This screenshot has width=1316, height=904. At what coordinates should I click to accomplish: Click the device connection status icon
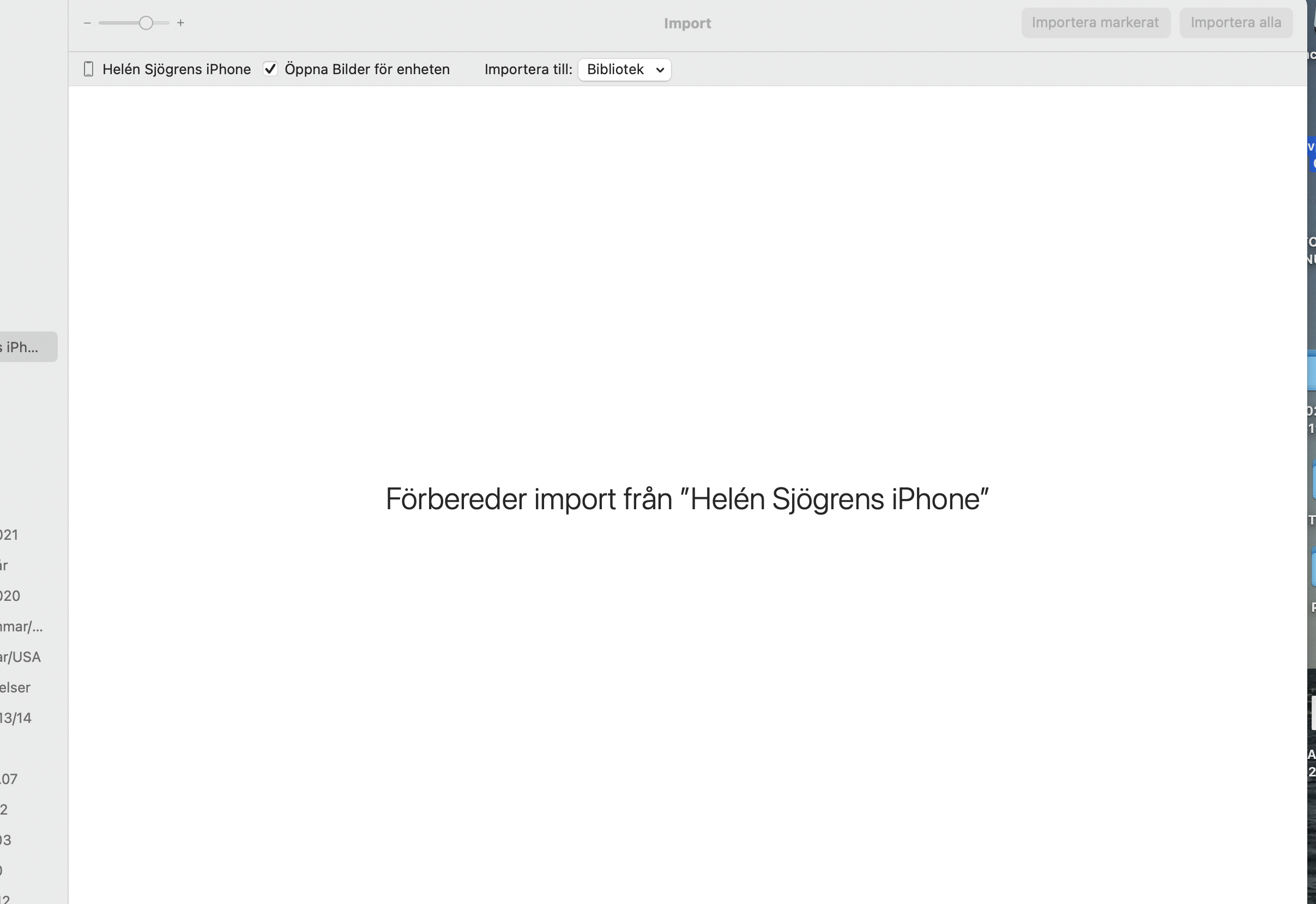tap(88, 68)
